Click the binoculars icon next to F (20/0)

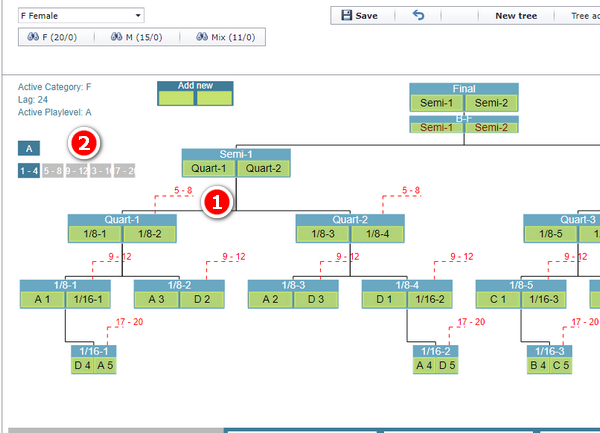click(x=33, y=37)
